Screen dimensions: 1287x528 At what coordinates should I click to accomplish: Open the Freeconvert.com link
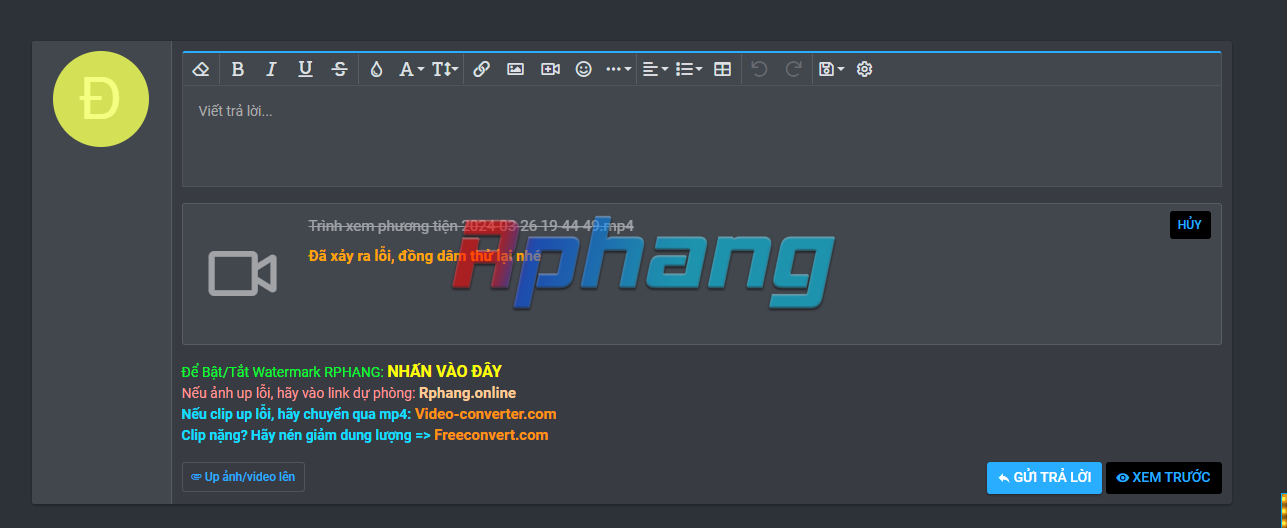(x=491, y=435)
